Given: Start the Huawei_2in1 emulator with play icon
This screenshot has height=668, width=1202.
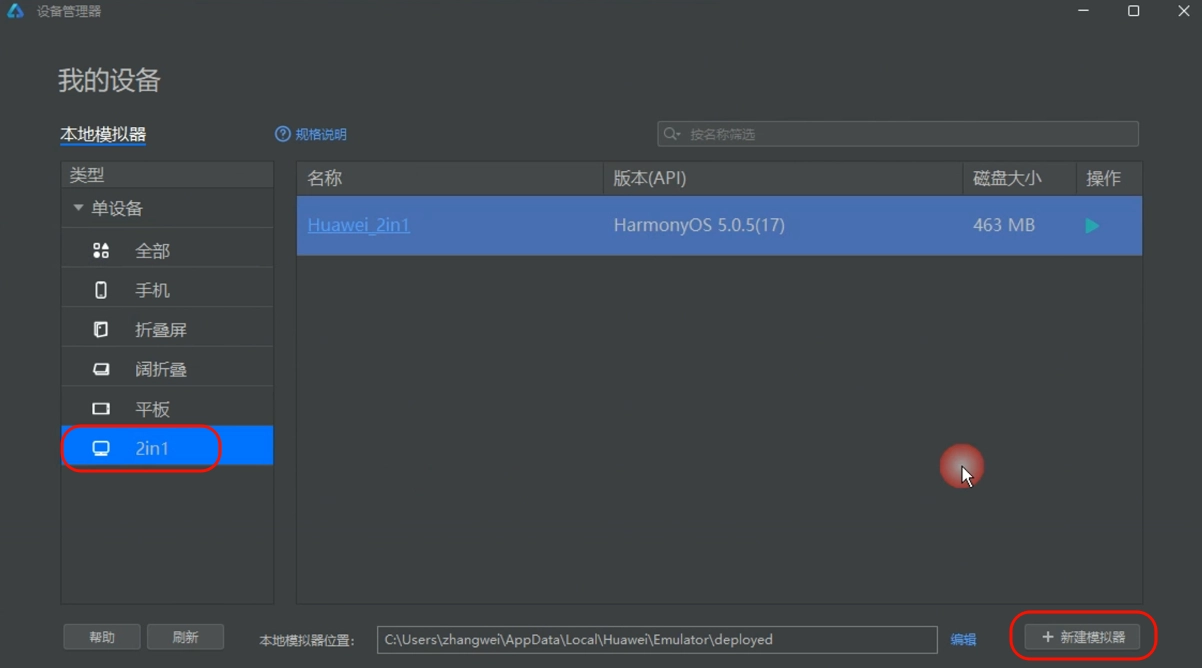Looking at the screenshot, I should click(x=1092, y=226).
